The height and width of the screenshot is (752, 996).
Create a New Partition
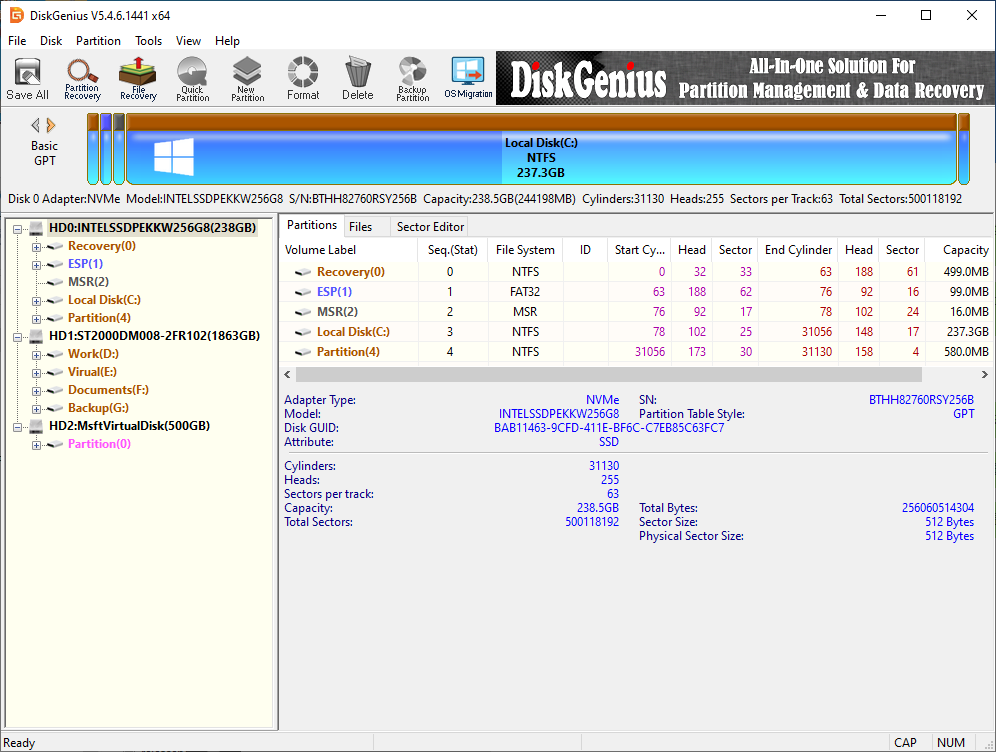coord(248,78)
